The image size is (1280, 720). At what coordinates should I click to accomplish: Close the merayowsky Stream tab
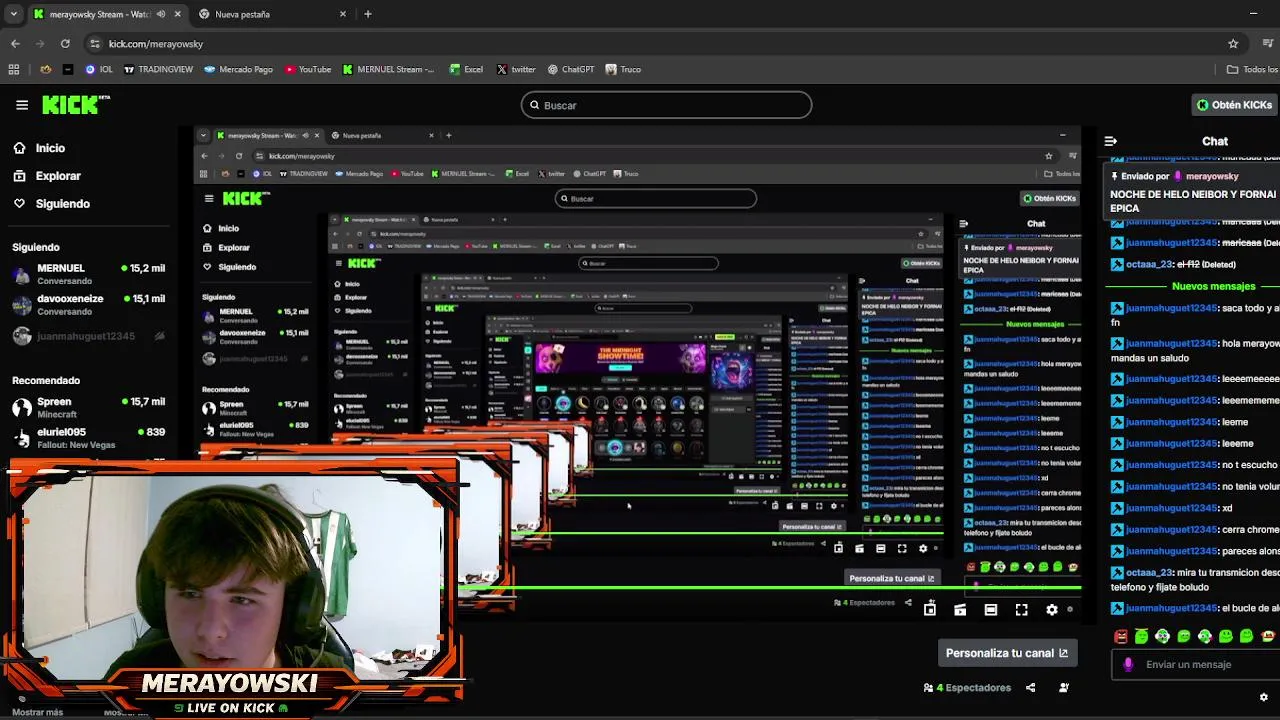click(178, 14)
